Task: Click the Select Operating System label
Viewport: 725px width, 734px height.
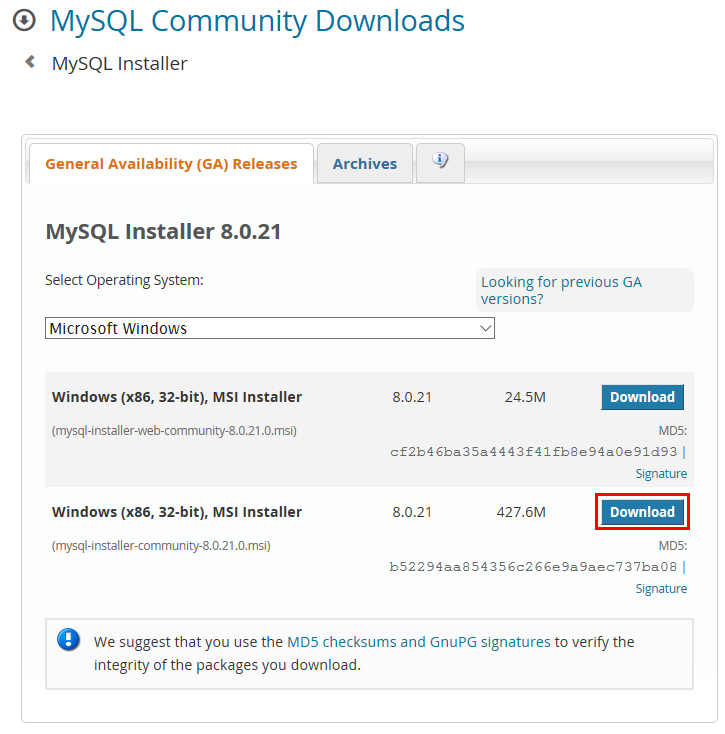Action: (124, 280)
